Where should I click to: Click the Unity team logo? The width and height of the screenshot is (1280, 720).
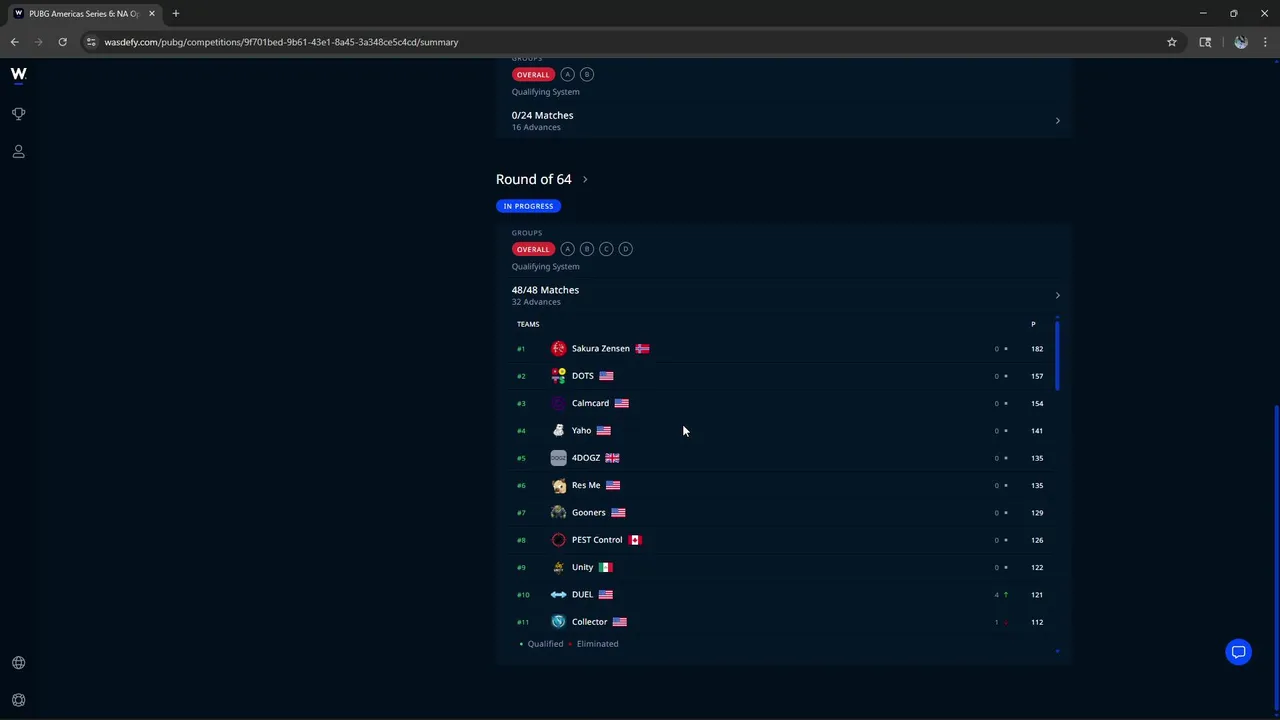point(558,567)
